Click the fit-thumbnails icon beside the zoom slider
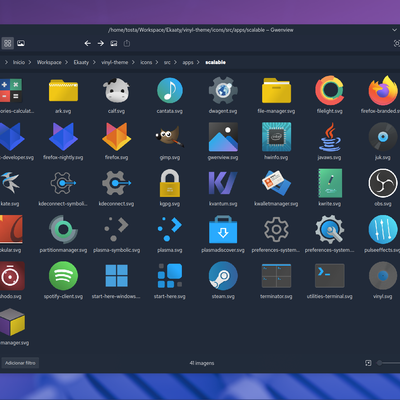 pos(368,363)
